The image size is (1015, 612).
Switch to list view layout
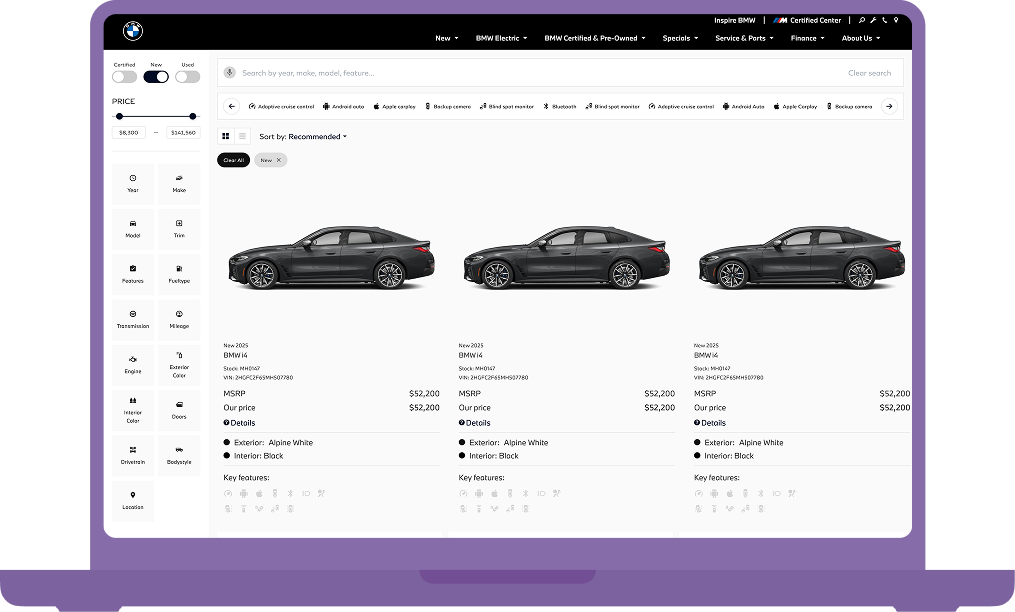tap(242, 136)
